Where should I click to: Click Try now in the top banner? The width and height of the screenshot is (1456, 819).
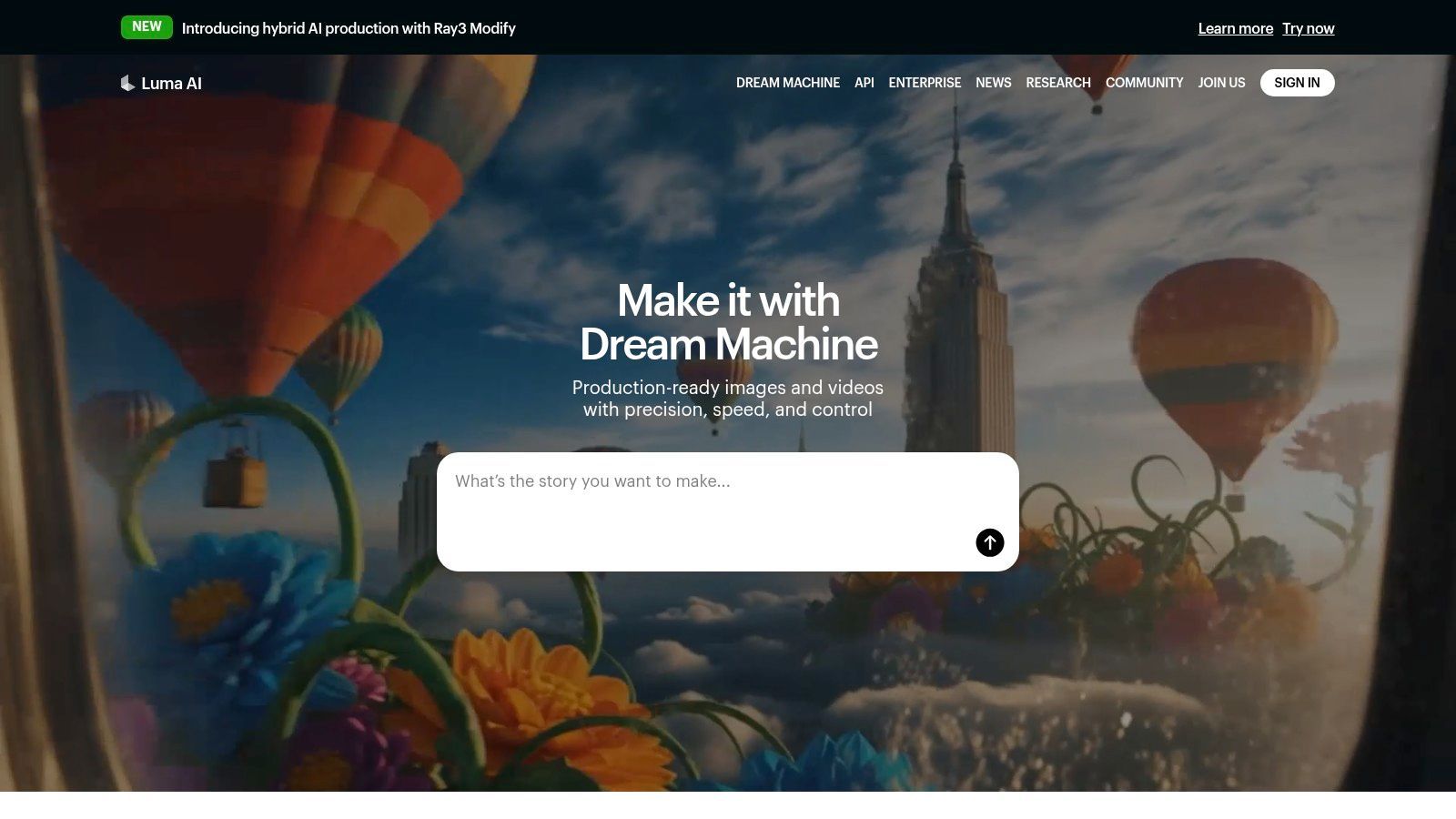point(1308,28)
